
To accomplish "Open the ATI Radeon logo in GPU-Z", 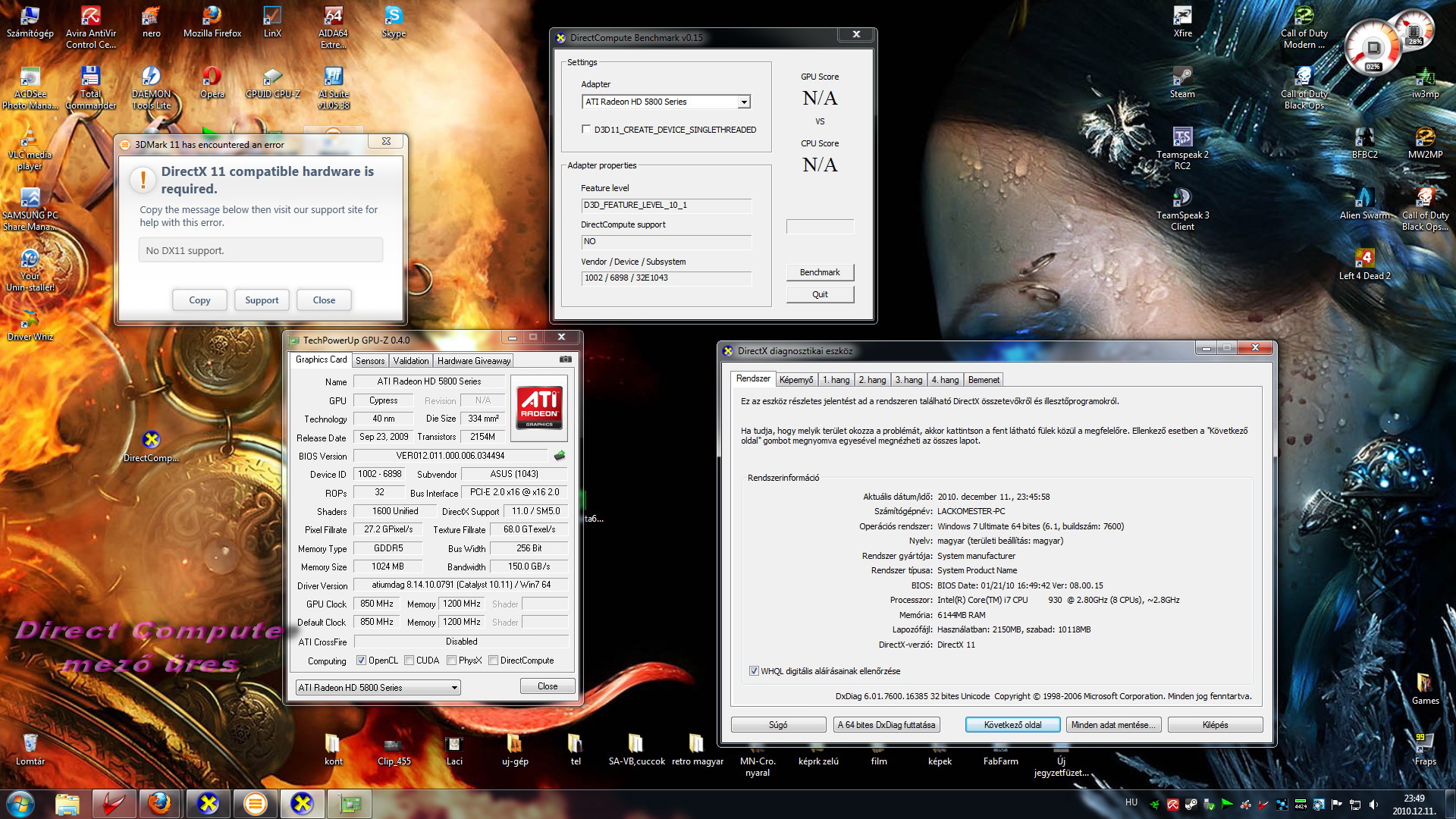I will click(539, 408).
